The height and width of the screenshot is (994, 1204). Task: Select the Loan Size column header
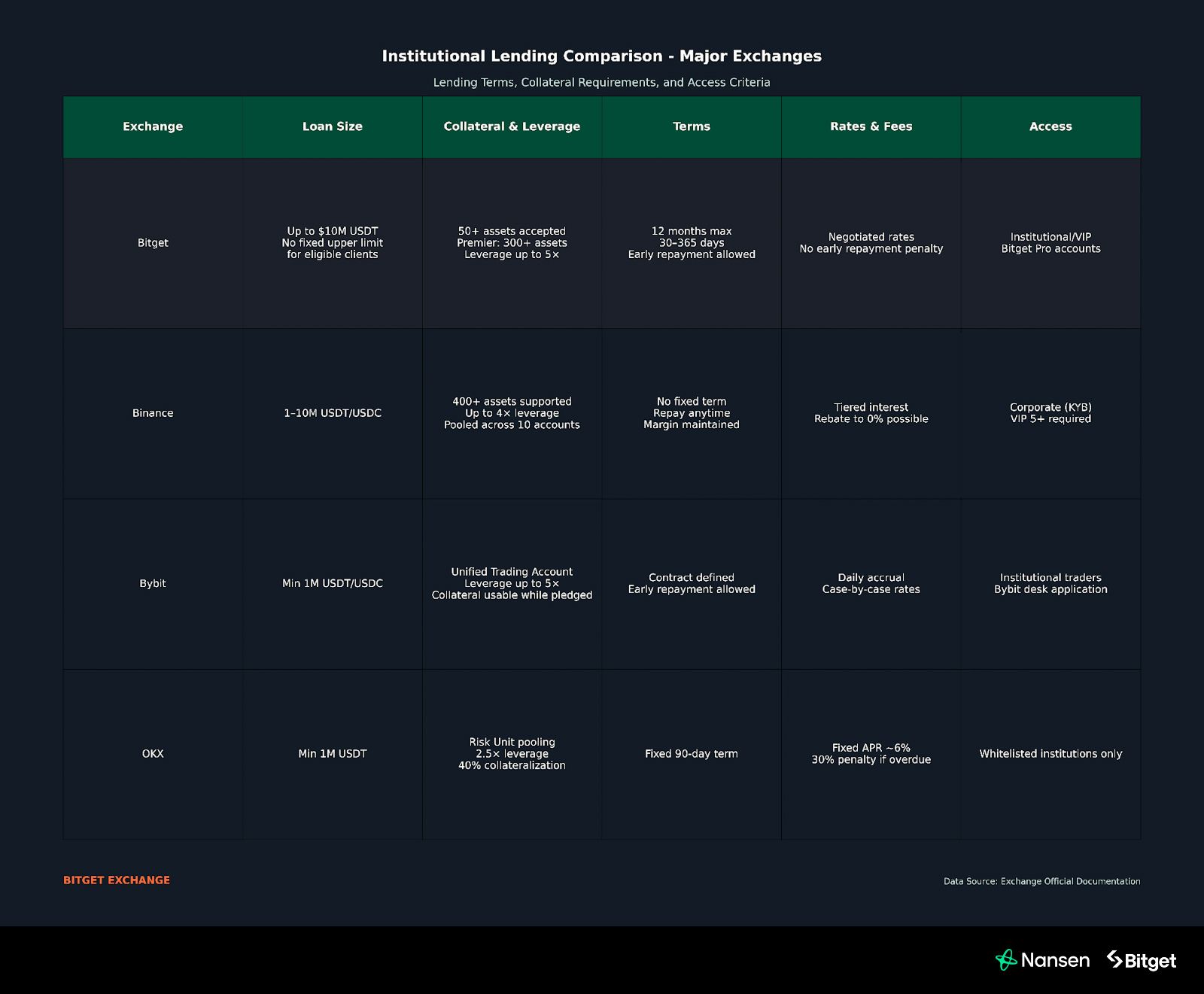332,126
